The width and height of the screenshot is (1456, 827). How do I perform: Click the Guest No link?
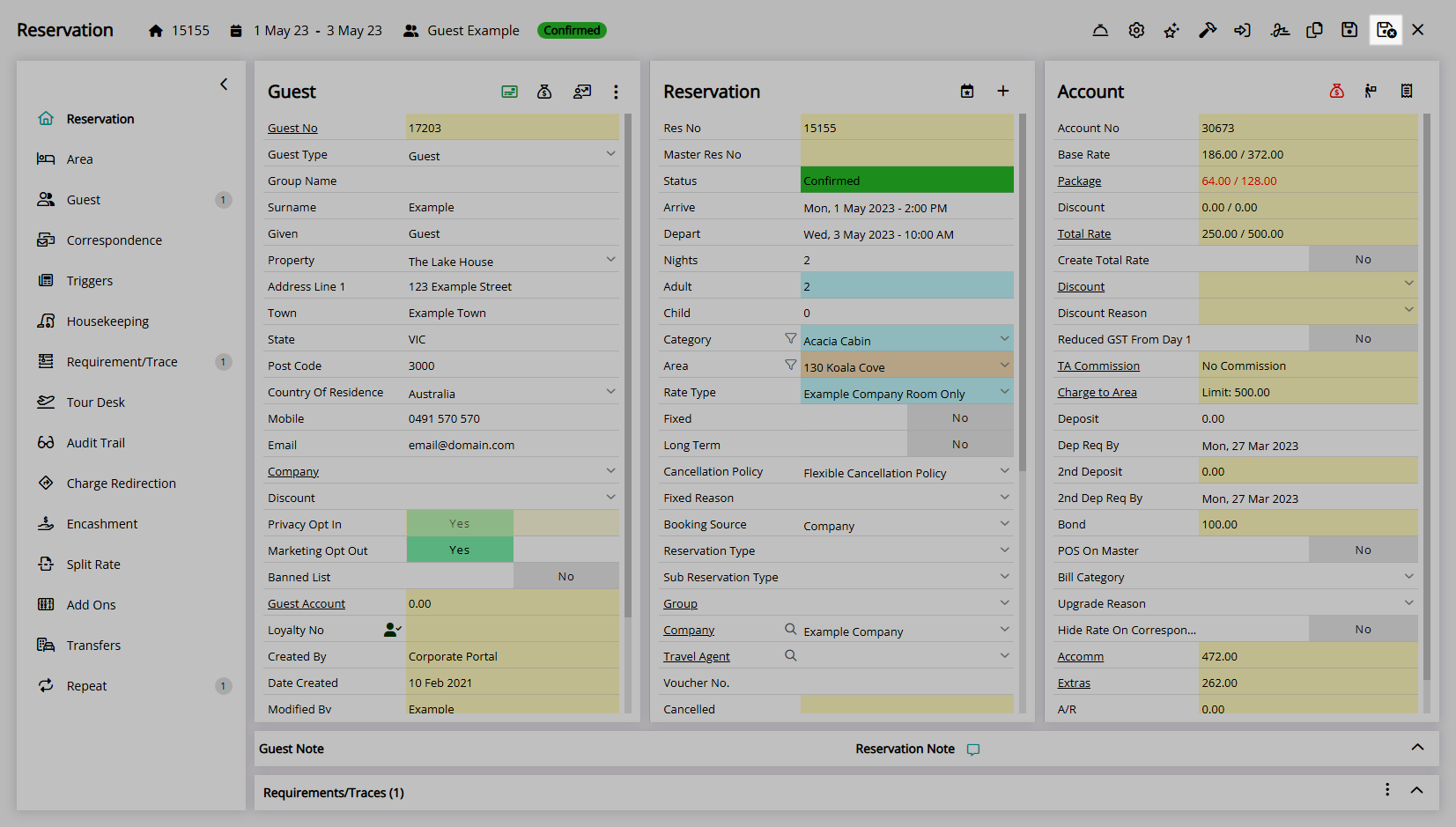pyautogui.click(x=292, y=128)
